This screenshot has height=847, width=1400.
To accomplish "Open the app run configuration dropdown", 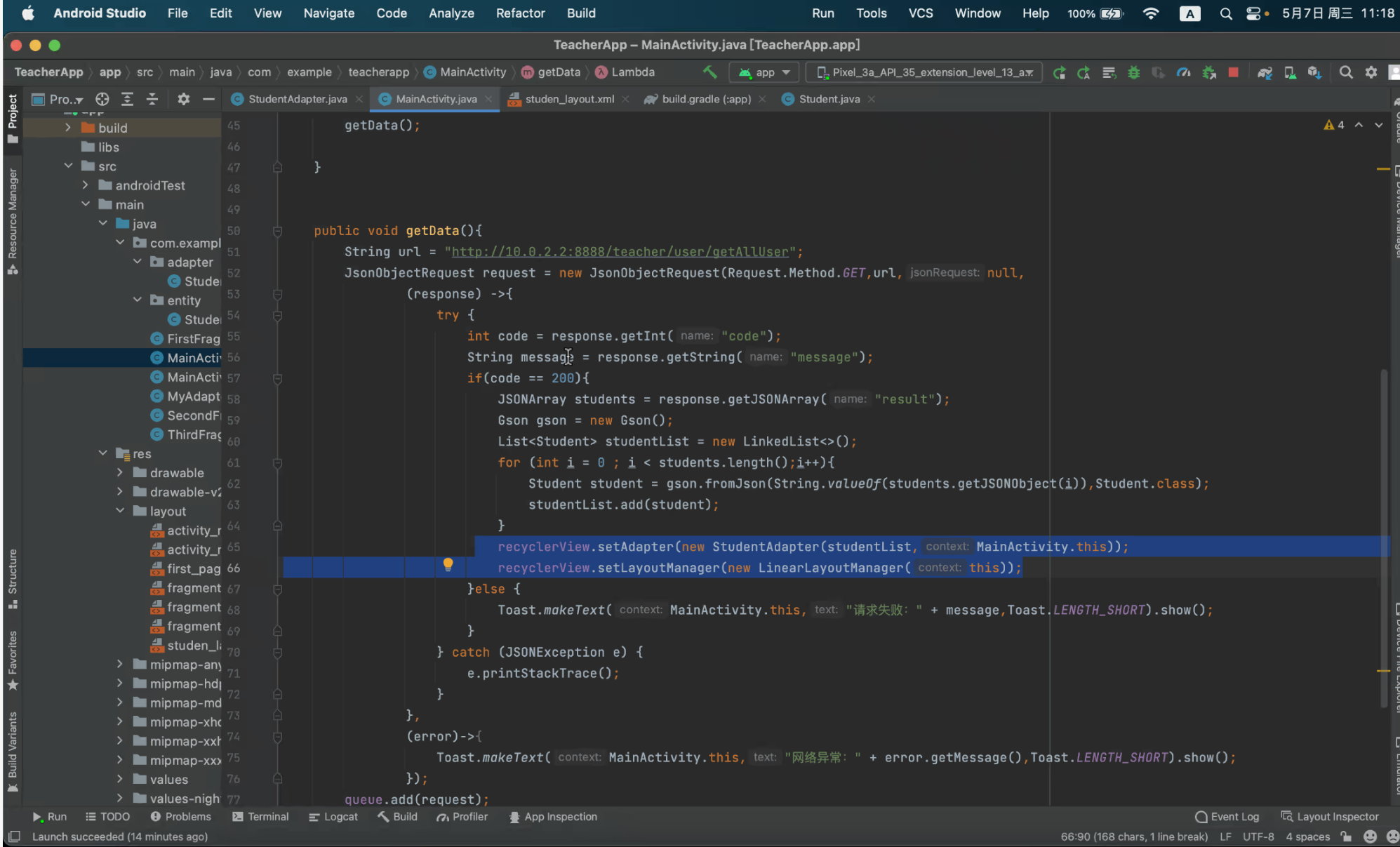I will point(765,72).
